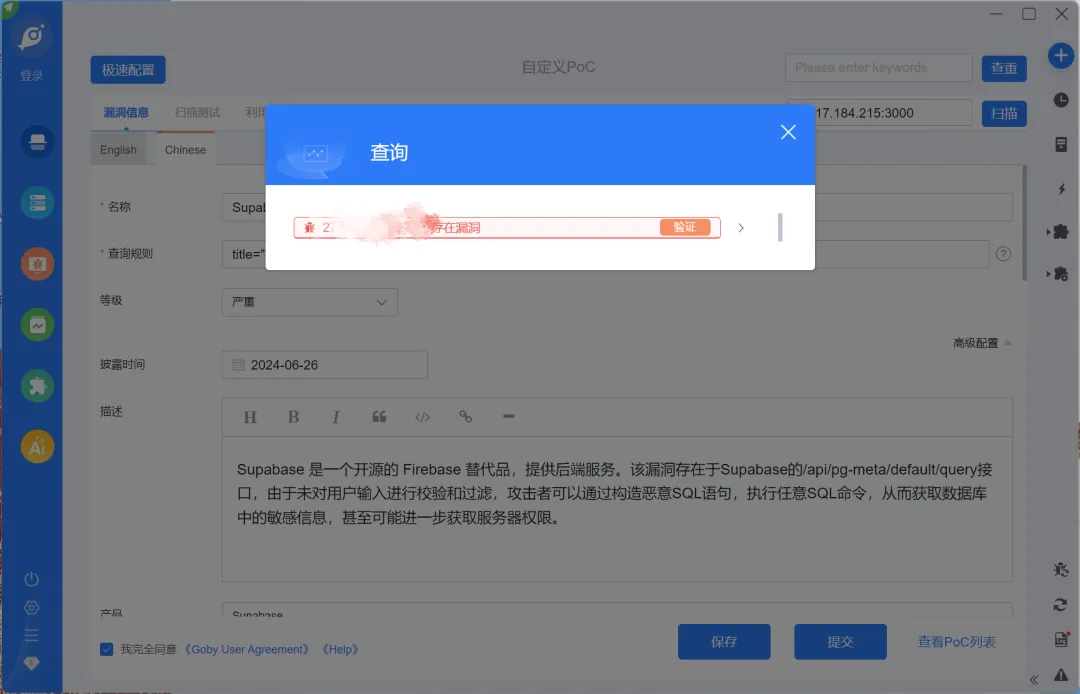
Task: Click the 保存 button
Action: [x=724, y=642]
